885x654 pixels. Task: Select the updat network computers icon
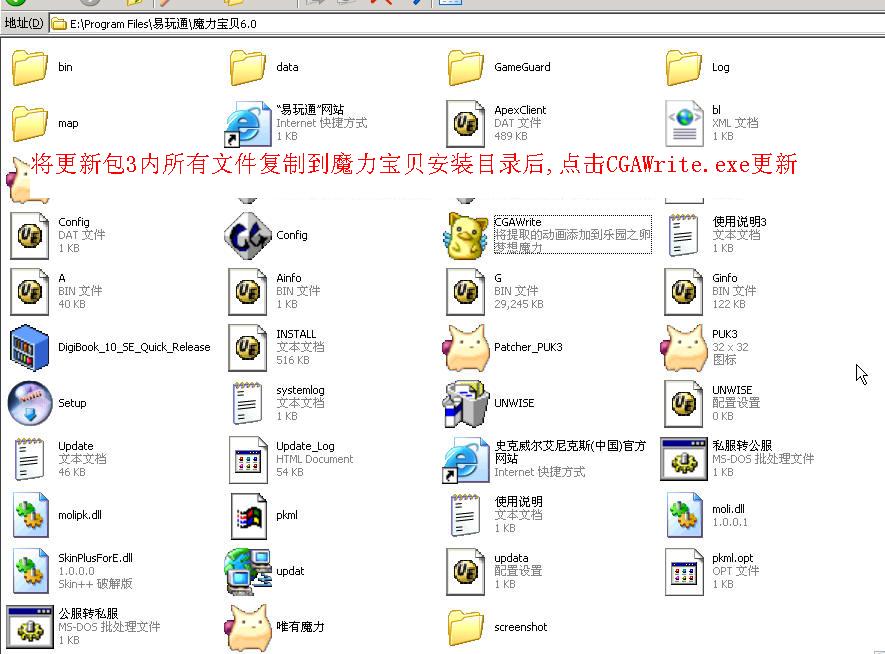247,571
